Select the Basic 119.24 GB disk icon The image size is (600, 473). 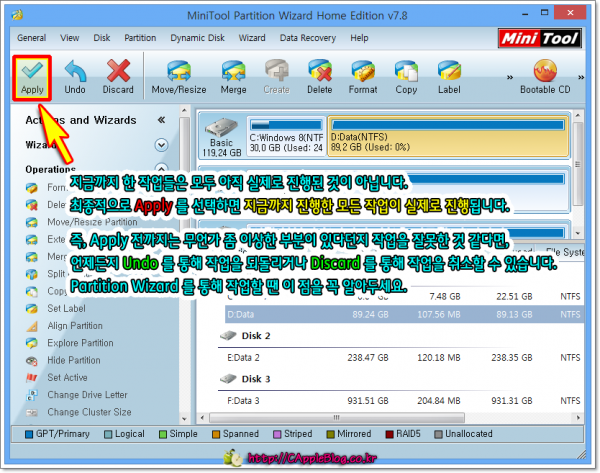click(222, 128)
